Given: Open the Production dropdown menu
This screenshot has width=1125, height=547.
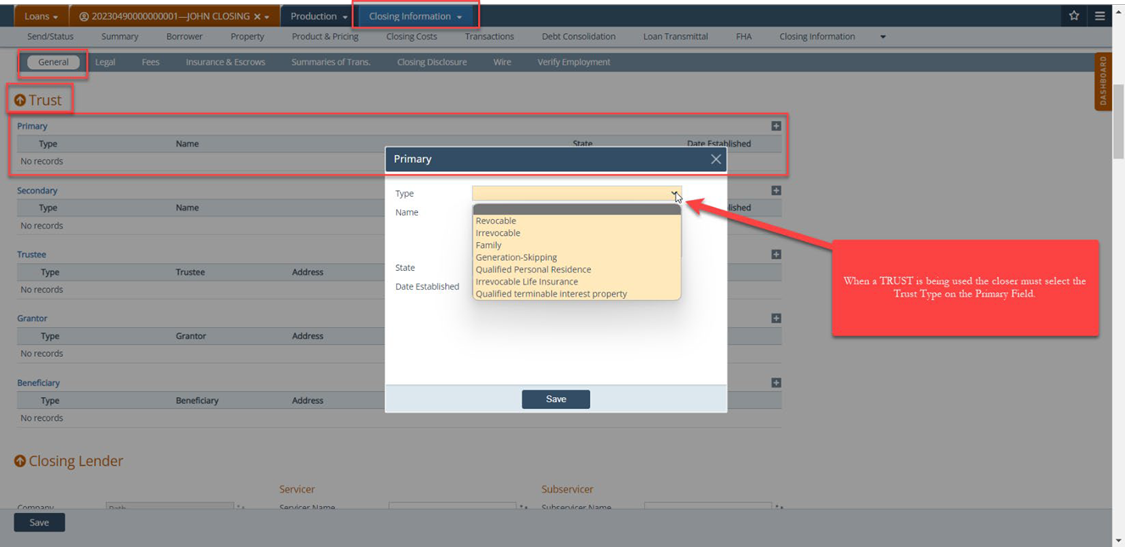Looking at the screenshot, I should pyautogui.click(x=319, y=17).
